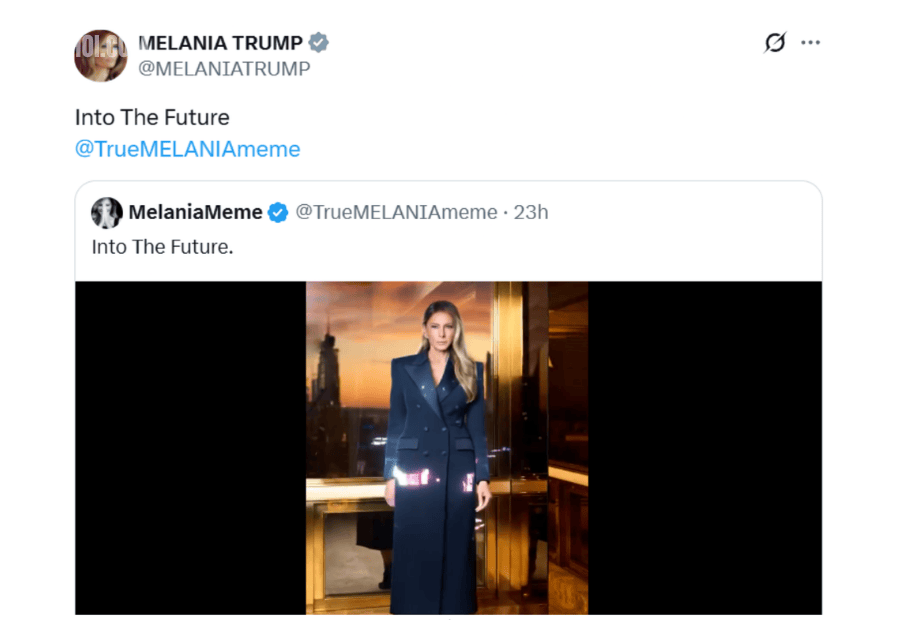Open quoted post text "Into The Future."
The image size is (900, 620).
pos(162,246)
